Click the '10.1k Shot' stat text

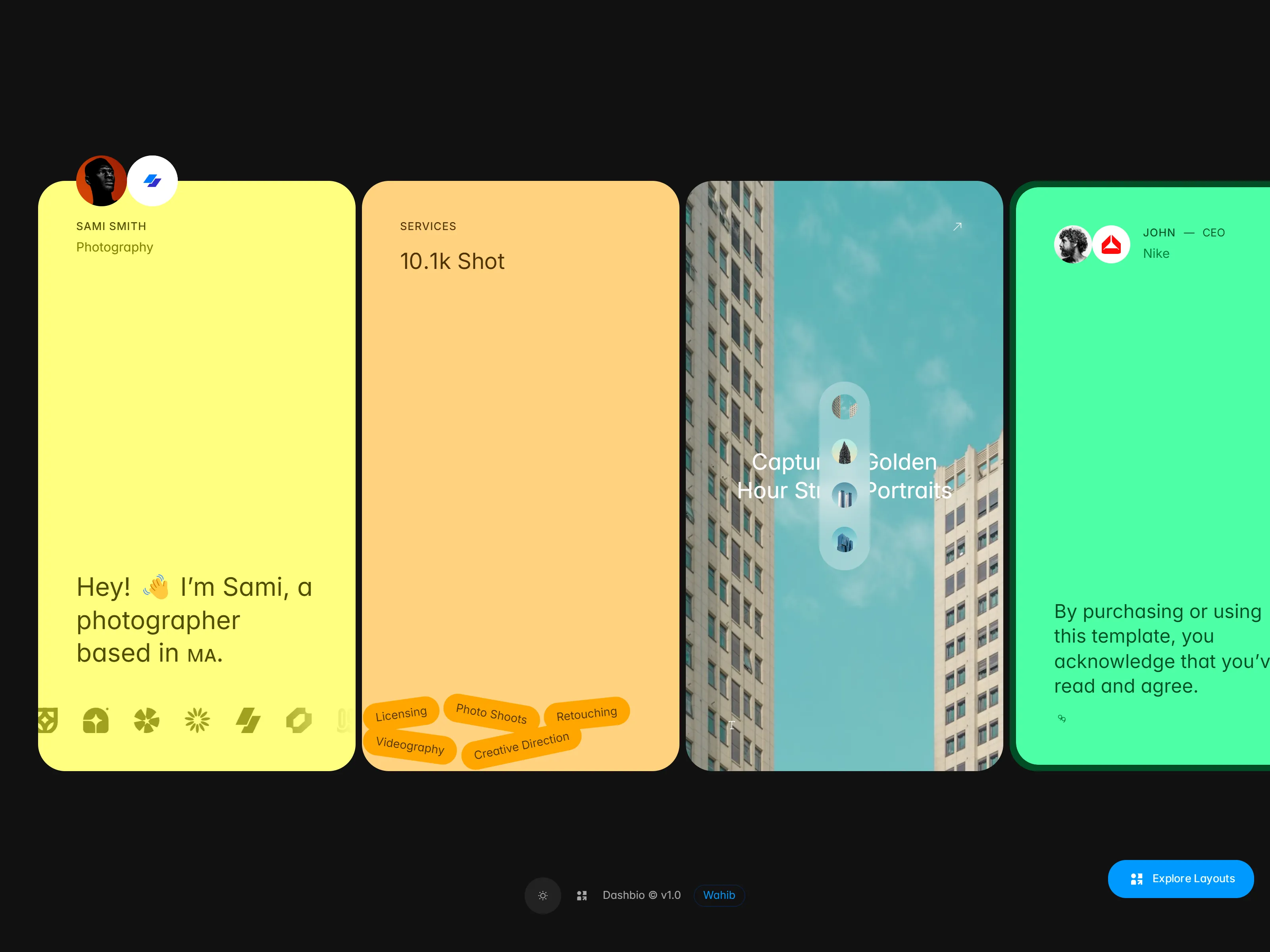point(452,261)
